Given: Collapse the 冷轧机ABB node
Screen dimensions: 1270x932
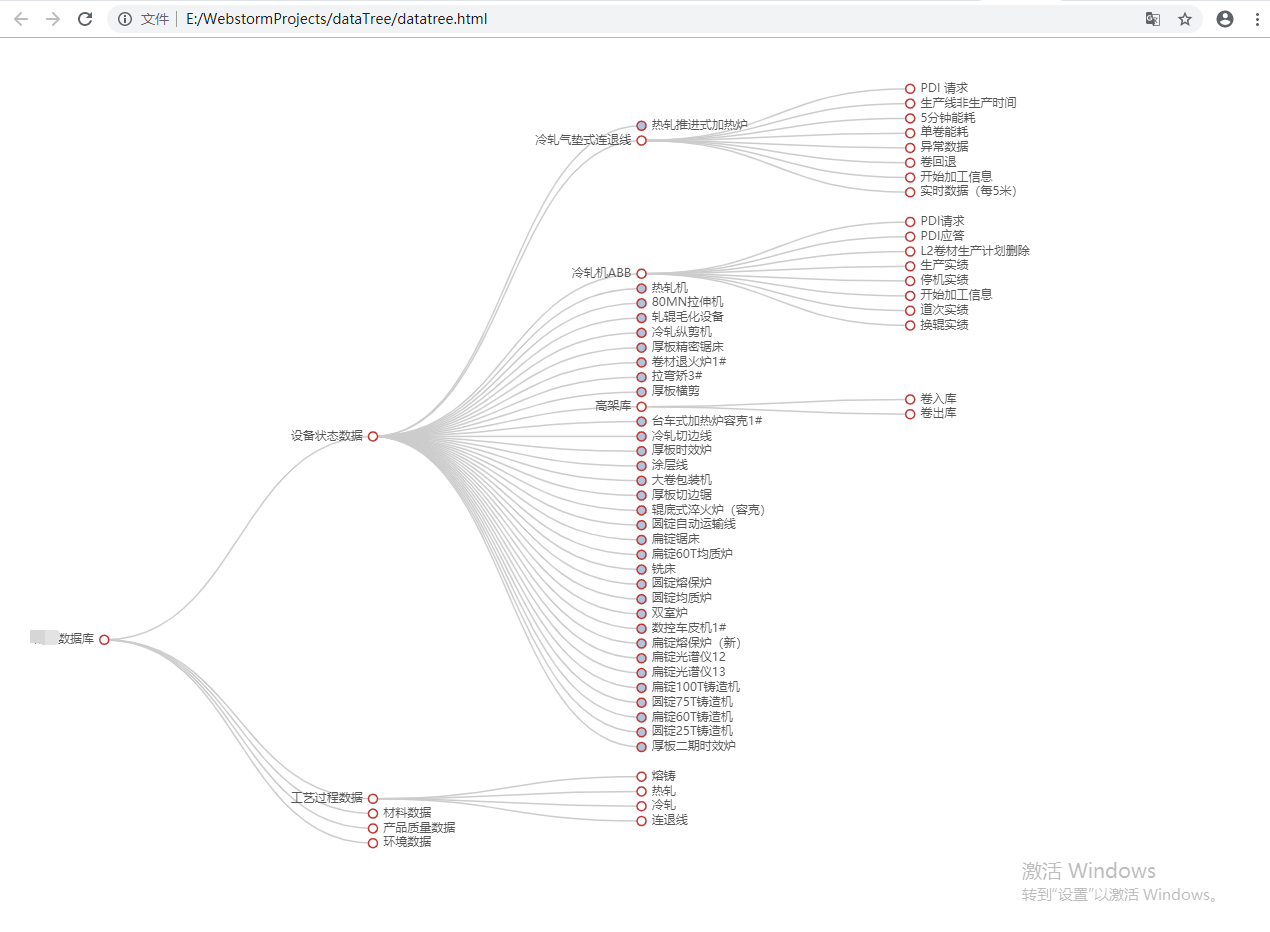Looking at the screenshot, I should click(x=641, y=272).
